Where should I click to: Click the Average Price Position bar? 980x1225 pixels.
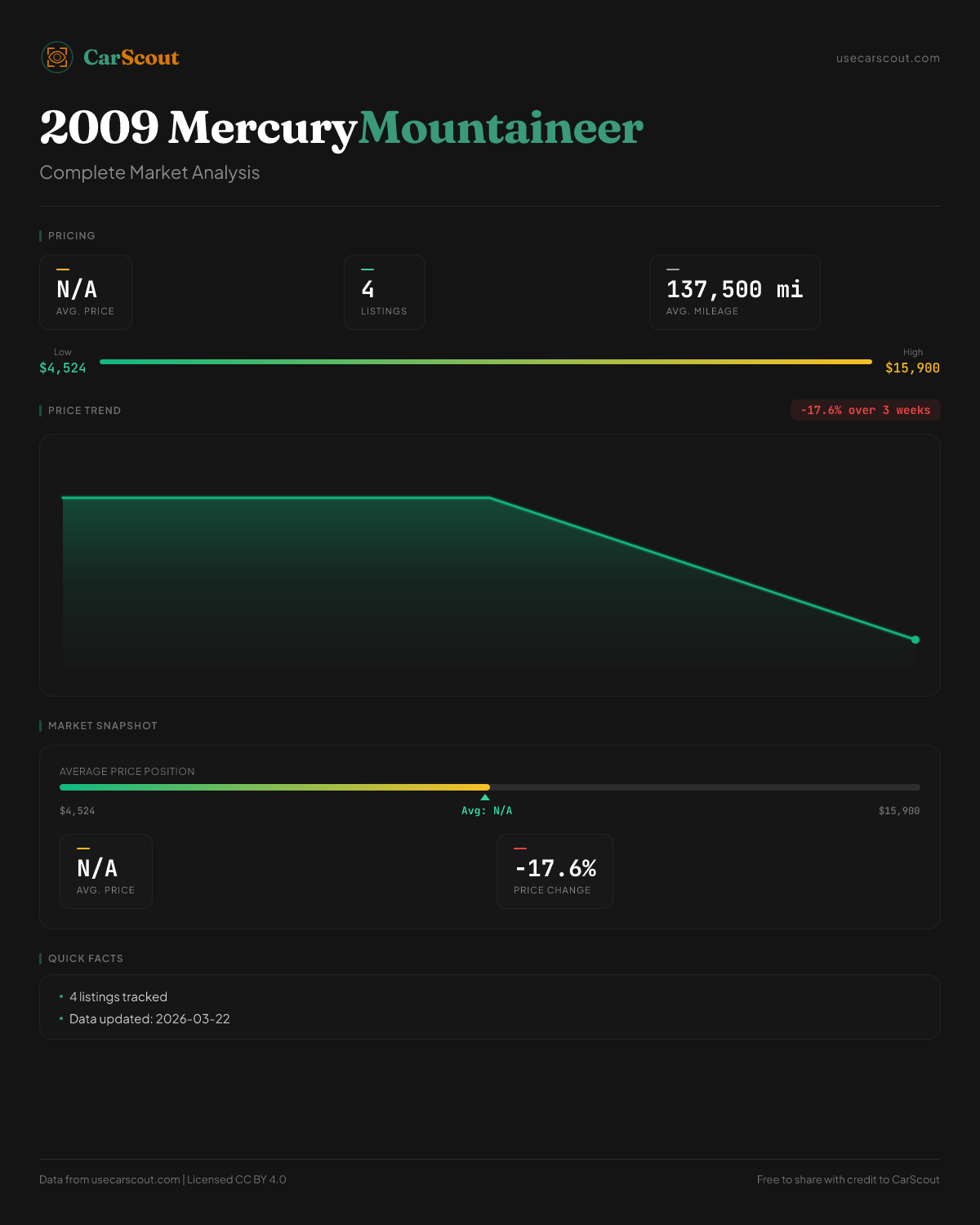tap(490, 787)
